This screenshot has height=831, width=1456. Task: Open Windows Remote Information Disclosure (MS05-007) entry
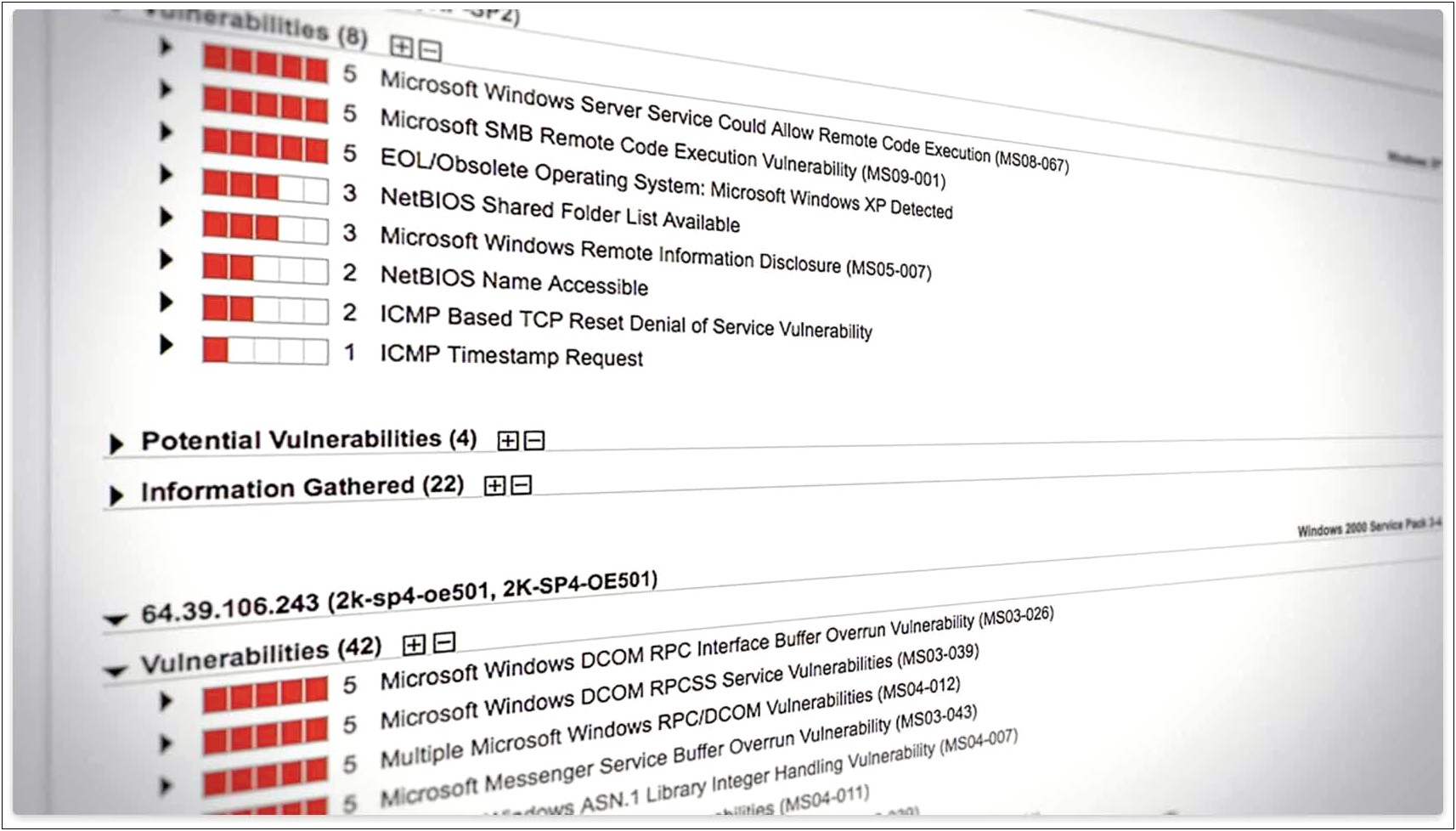pos(656,252)
